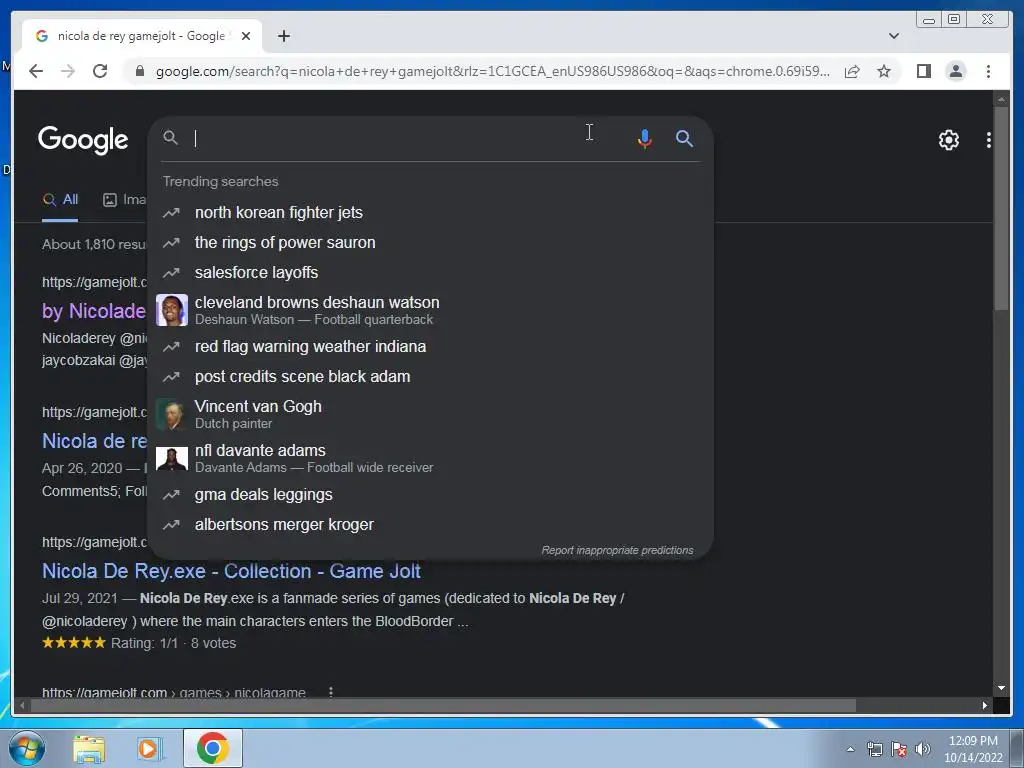Viewport: 1024px width, 768px height.
Task: Choose suggestion nfl davante adams
Action: (x=431, y=458)
